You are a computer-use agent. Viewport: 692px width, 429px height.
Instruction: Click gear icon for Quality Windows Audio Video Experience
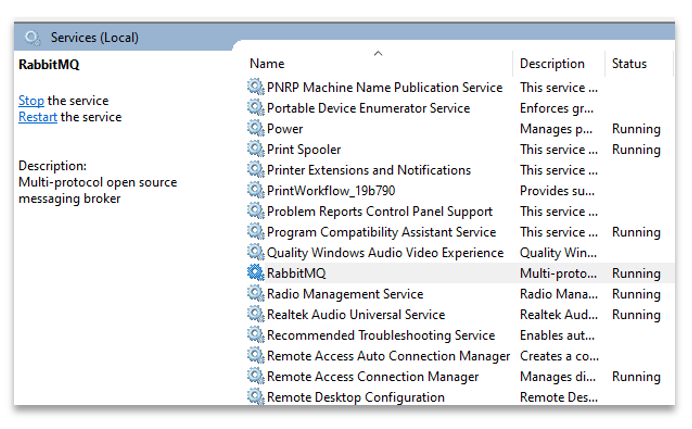click(x=256, y=252)
